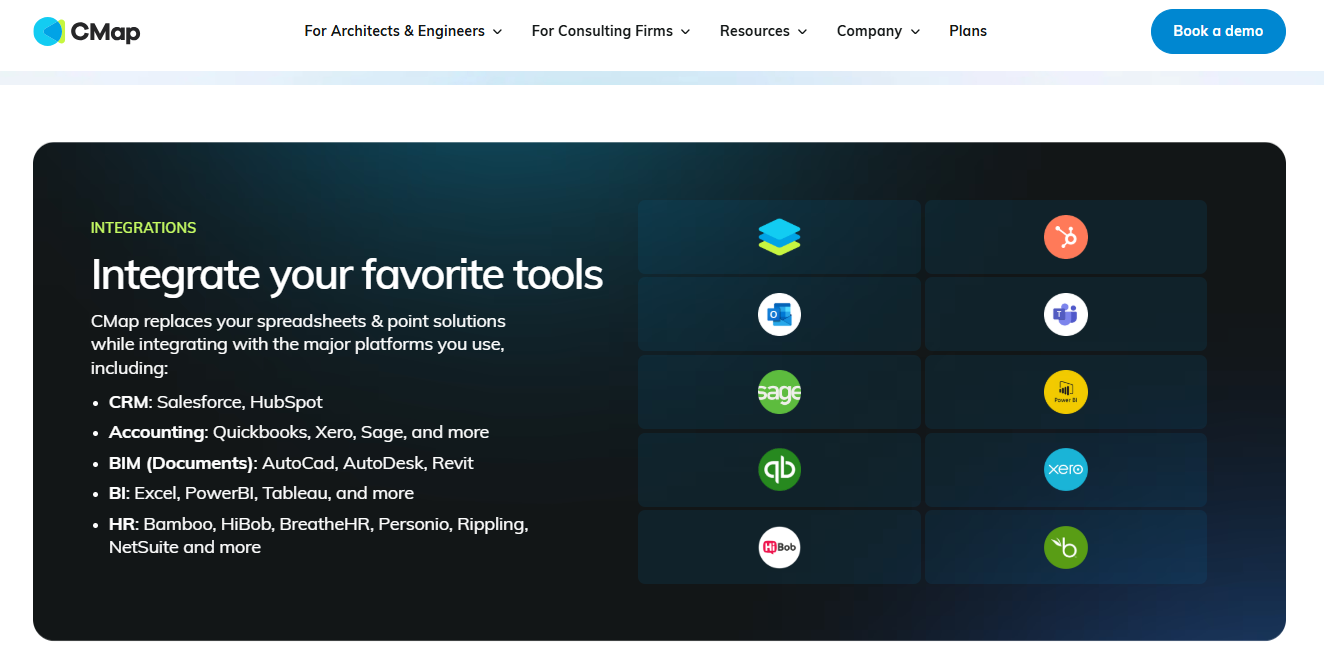
Task: Select the QuickBooks integration icon
Action: click(779, 469)
